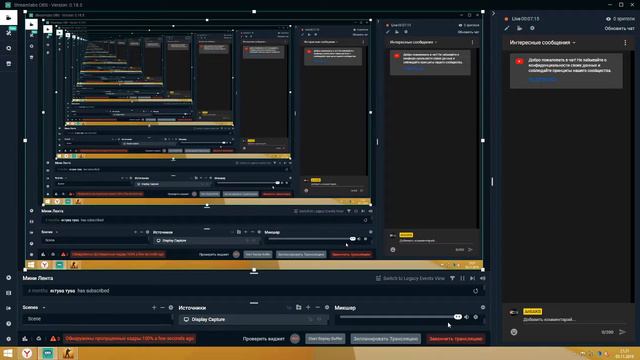
Task: Open the circular icon after pencil icons
Action: (x=532, y=28)
